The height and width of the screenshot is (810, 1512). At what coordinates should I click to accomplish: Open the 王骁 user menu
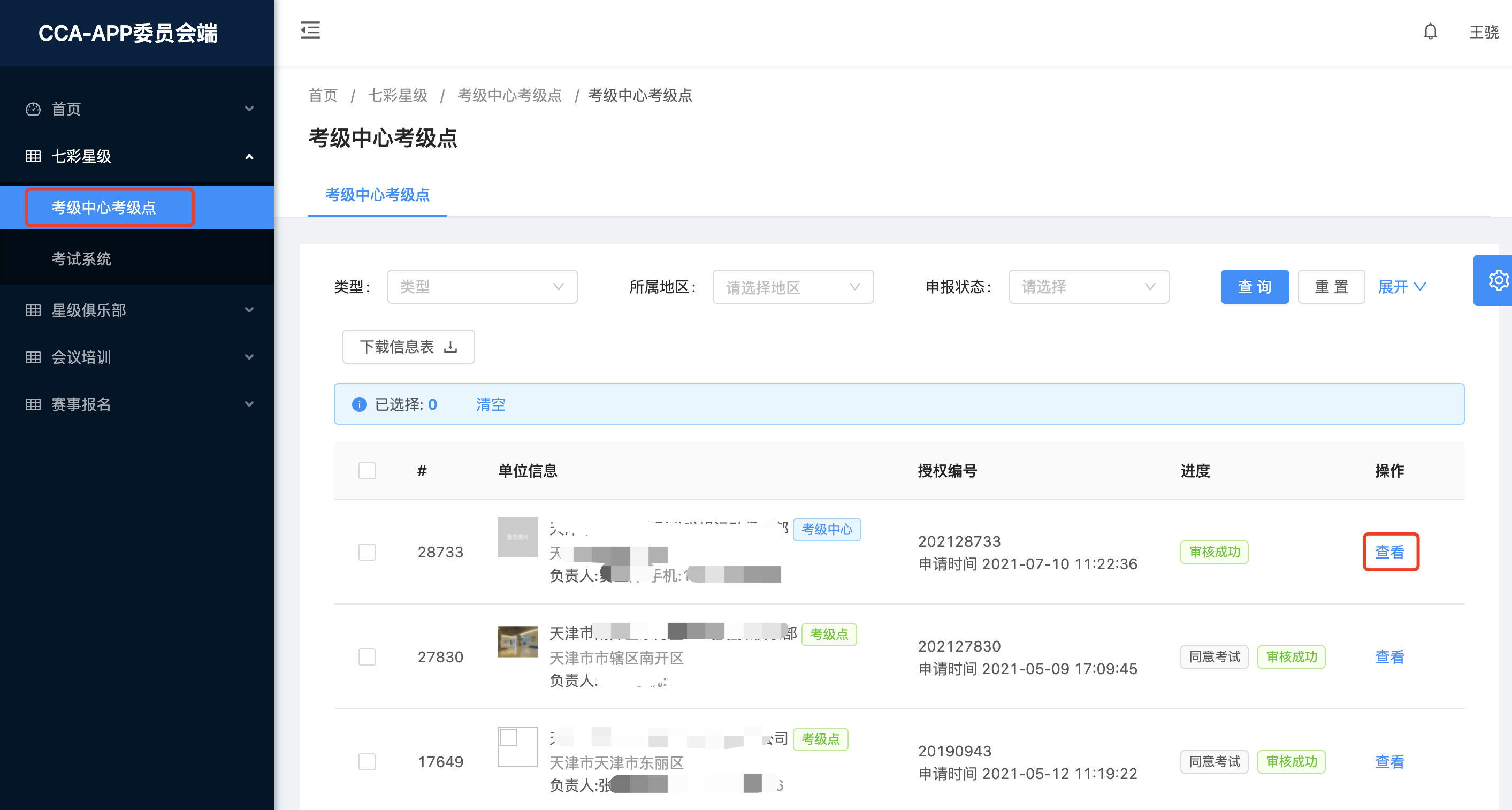[1483, 32]
